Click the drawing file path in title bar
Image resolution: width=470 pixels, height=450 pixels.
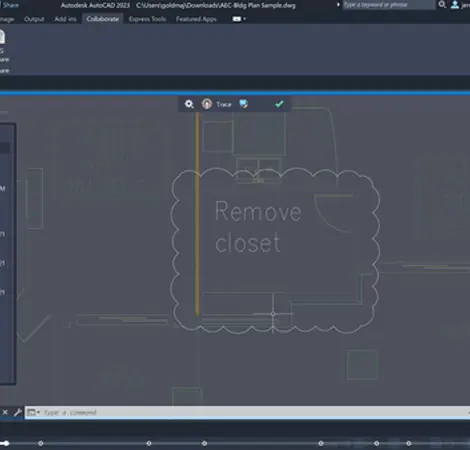click(216, 5)
